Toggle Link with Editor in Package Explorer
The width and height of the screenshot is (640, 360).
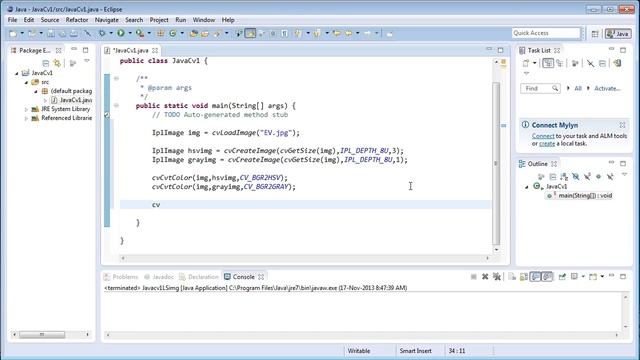click(x=57, y=63)
